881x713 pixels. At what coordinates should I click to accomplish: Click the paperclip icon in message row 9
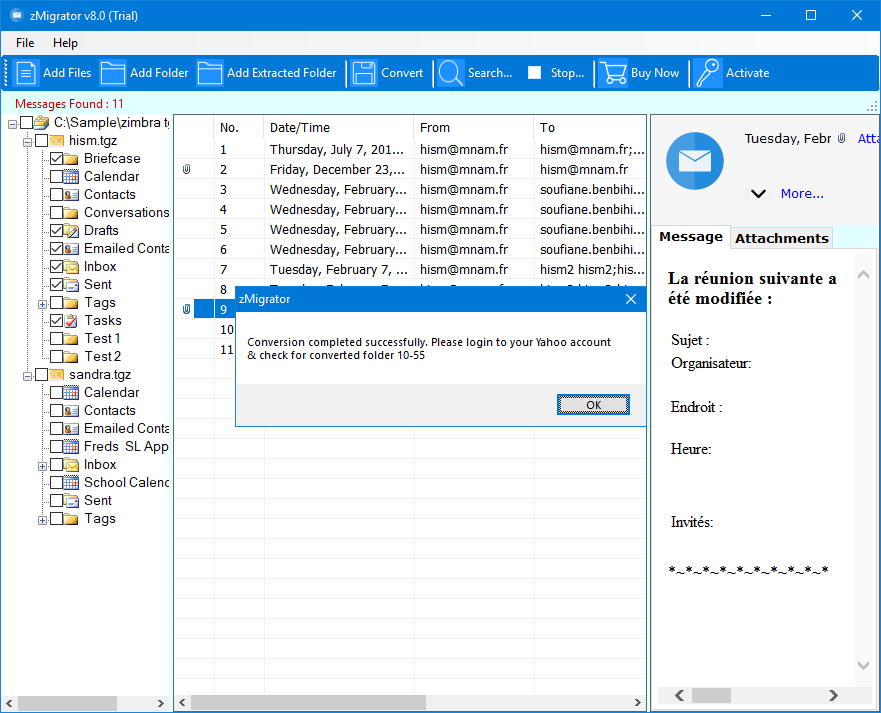[x=187, y=309]
